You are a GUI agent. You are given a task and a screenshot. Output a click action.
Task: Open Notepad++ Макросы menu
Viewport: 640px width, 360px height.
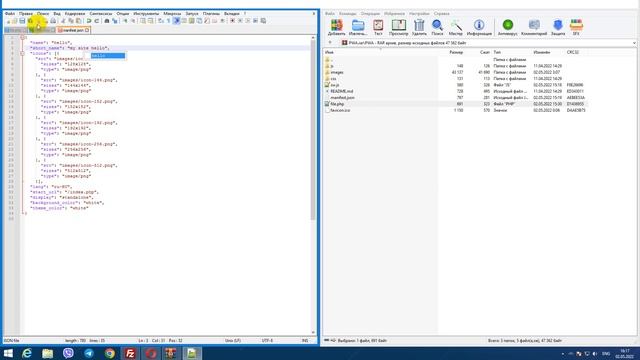tap(172, 13)
